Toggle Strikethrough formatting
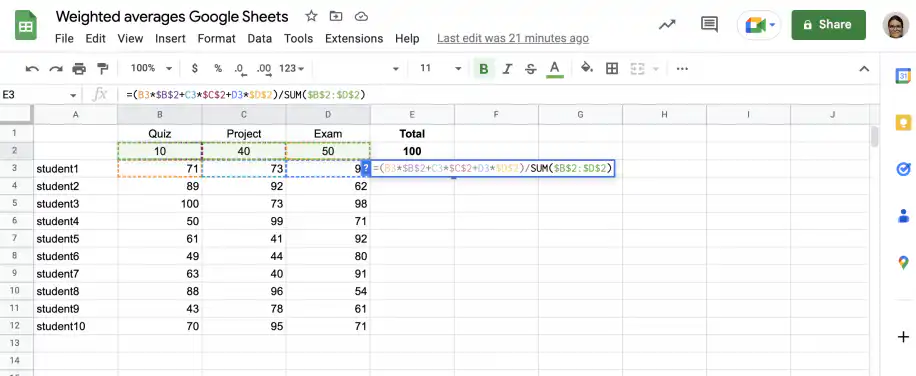This screenshot has height=376, width=916. coord(530,69)
